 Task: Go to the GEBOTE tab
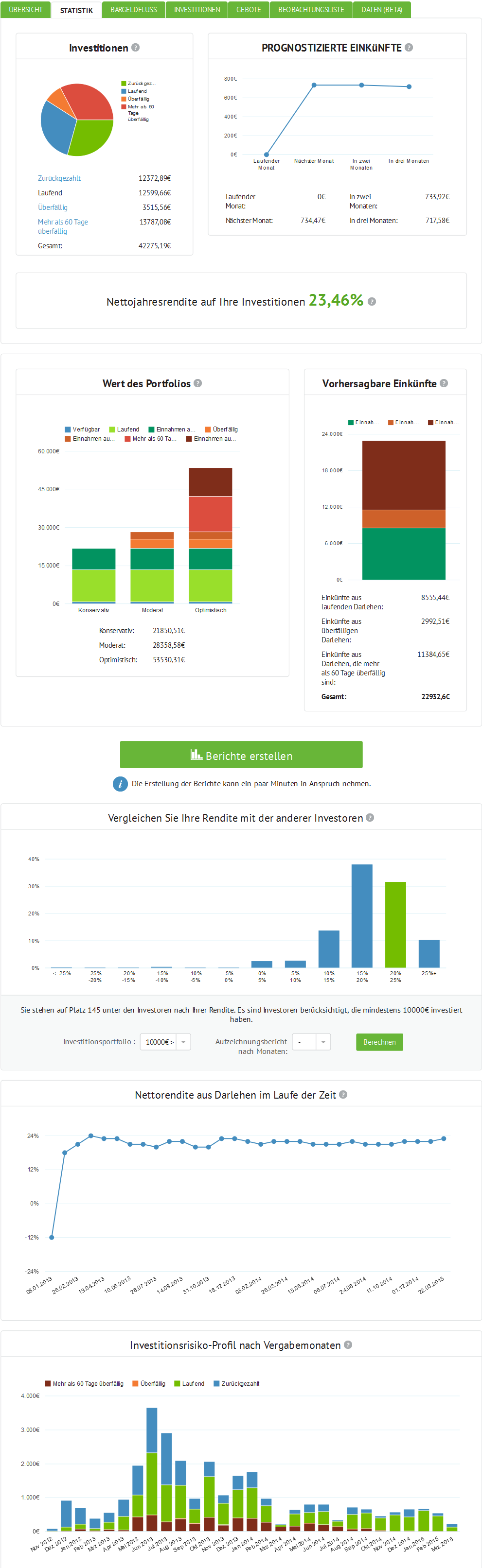pyautogui.click(x=249, y=10)
